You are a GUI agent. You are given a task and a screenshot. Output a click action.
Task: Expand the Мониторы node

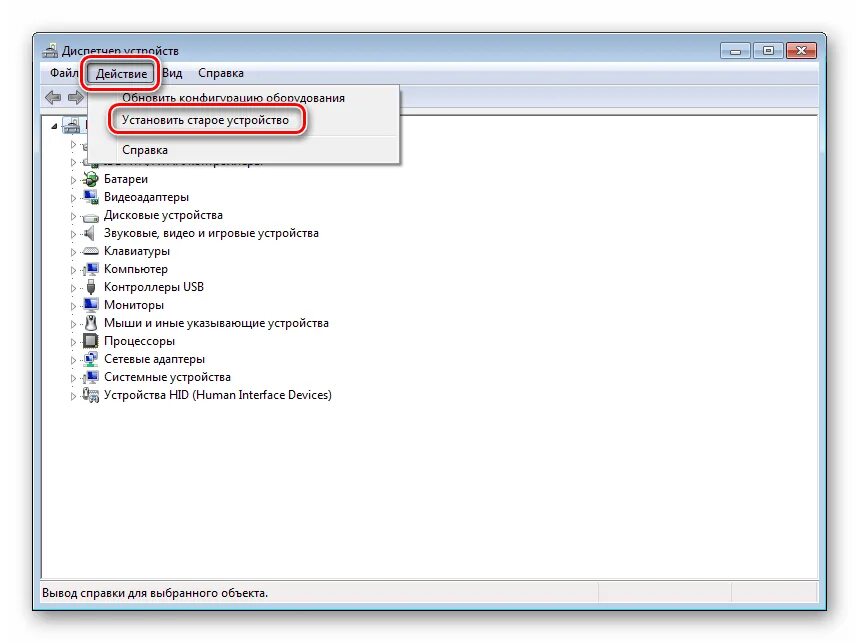coord(73,306)
